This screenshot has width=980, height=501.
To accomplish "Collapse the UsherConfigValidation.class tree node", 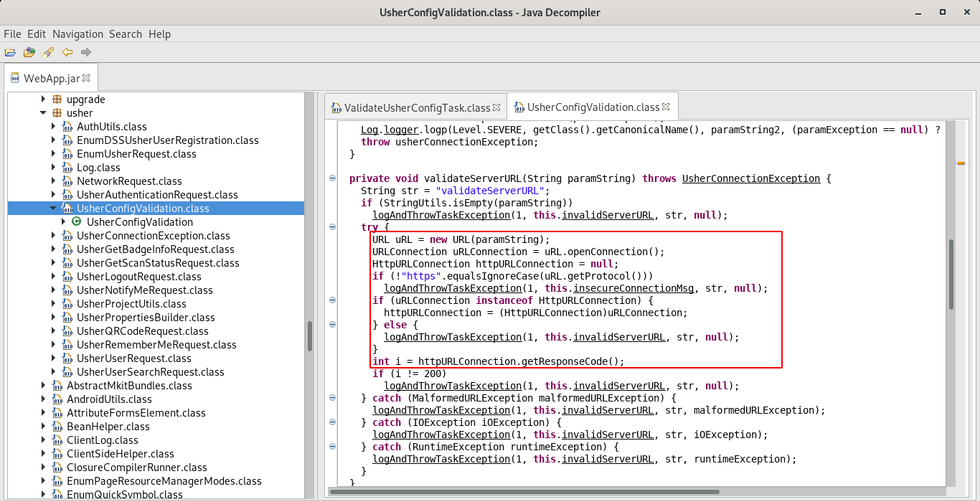I will pyautogui.click(x=53, y=209).
